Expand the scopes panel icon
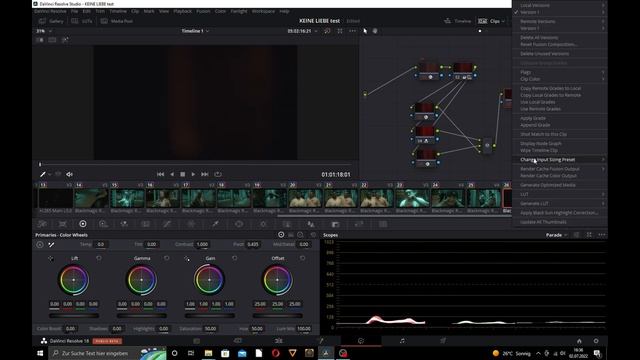 coord(589,235)
